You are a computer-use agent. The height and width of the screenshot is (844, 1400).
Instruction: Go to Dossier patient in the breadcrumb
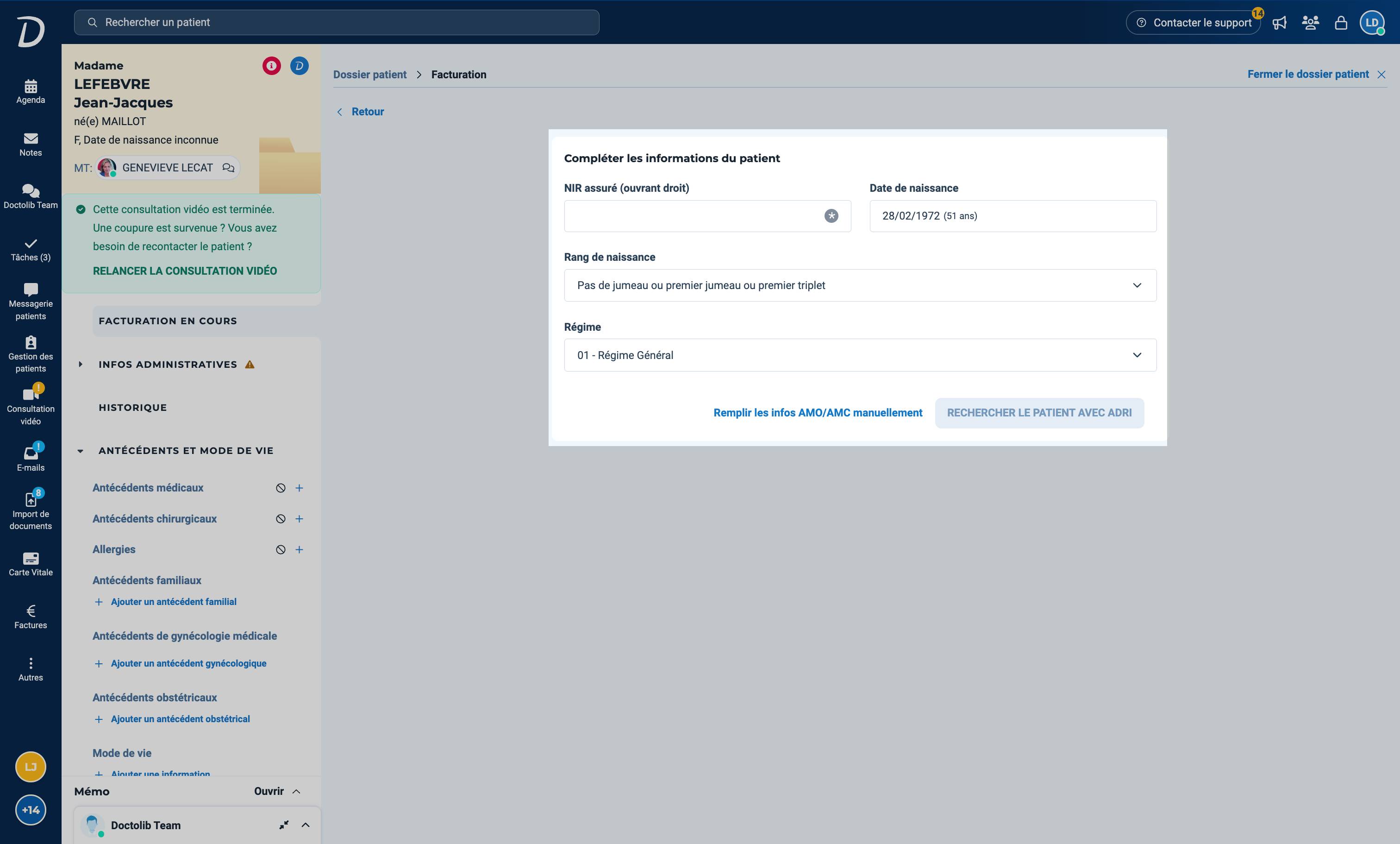tap(370, 75)
